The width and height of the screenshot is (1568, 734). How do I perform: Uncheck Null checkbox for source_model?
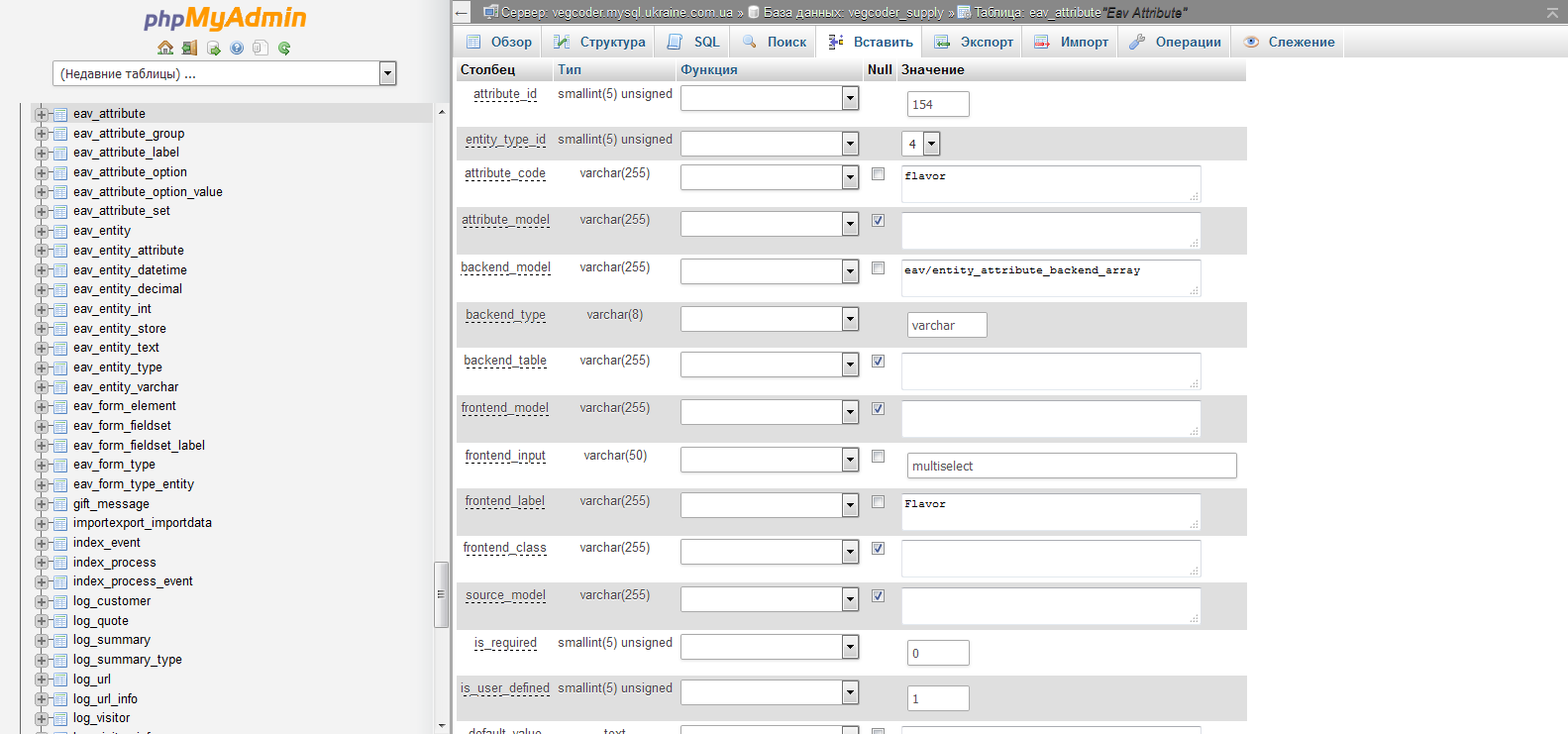tap(878, 595)
